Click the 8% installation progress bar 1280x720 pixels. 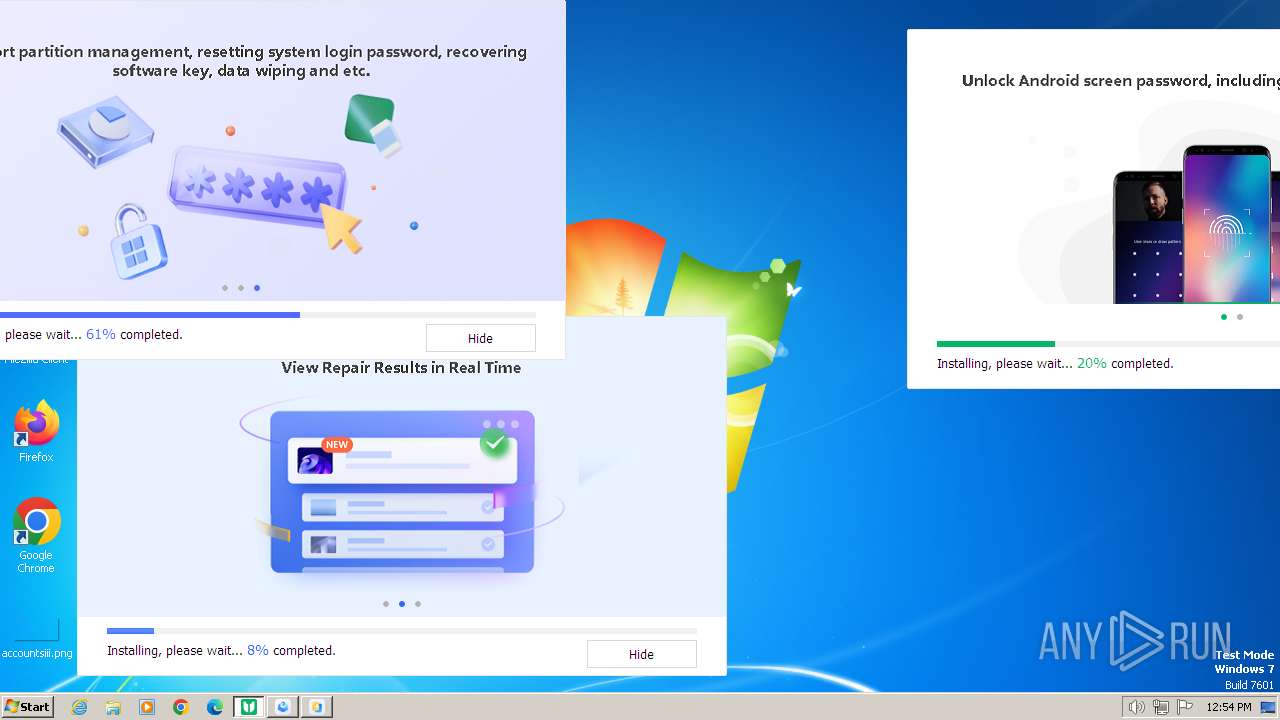coord(402,631)
